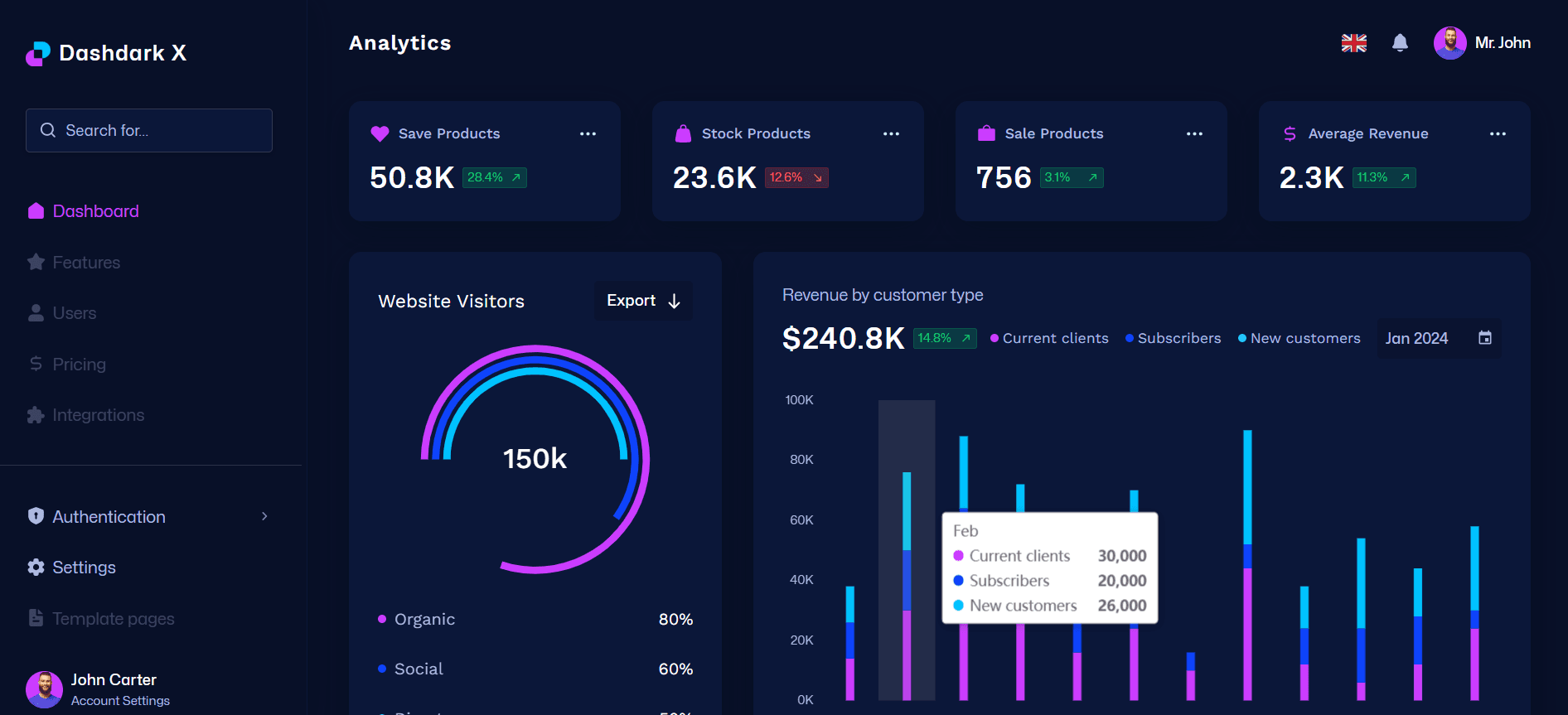Click Subscribers 20,000 tooltip row
Screen dimensions: 1568x715
click(1050, 581)
